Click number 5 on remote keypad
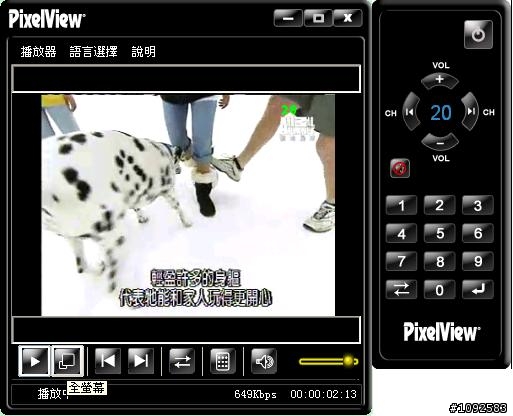This screenshot has height=416, width=513. [x=440, y=233]
